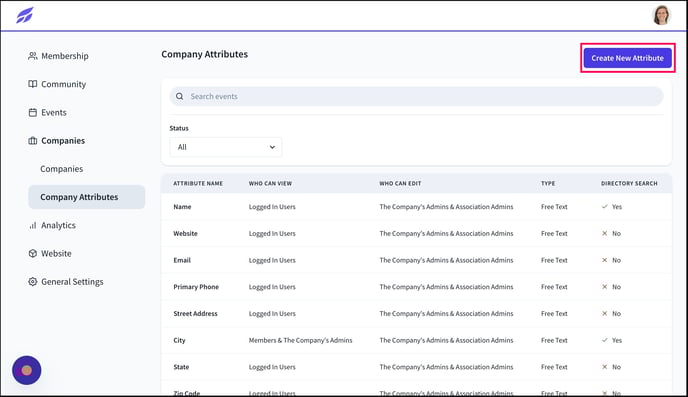Click the Analytics bar chart icon
Viewport: 688px width, 397px height.
(x=32, y=225)
